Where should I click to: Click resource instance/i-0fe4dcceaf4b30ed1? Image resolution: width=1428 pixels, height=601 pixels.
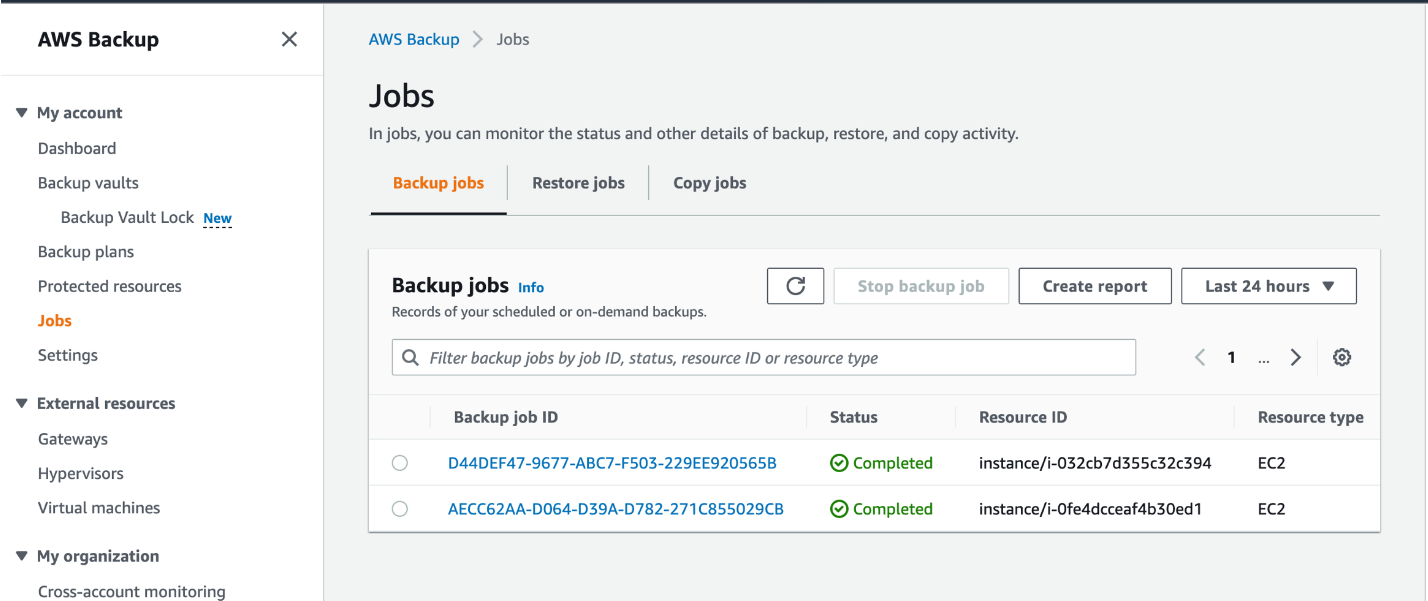click(x=1090, y=509)
